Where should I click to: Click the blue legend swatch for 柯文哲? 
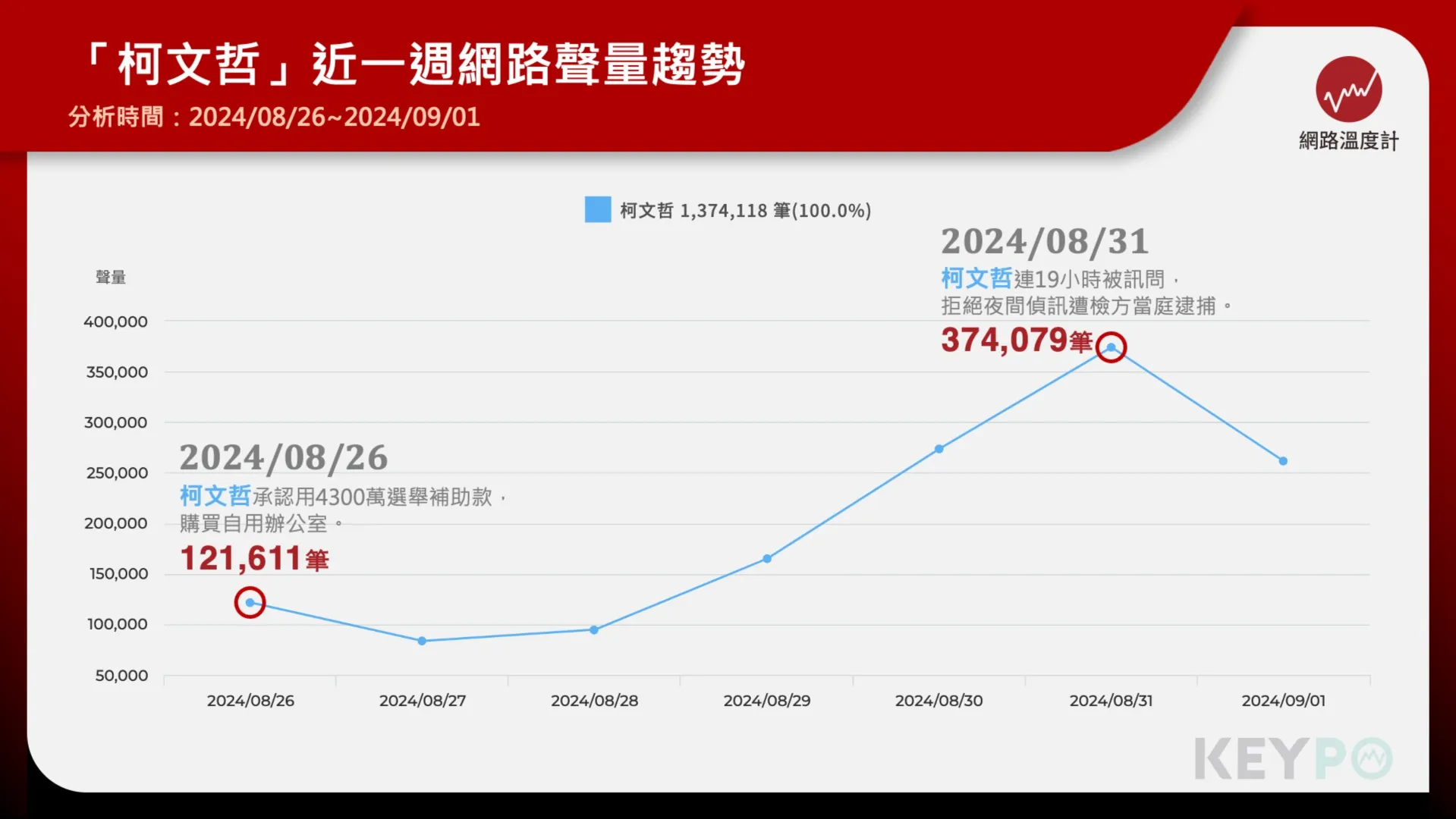(x=598, y=209)
